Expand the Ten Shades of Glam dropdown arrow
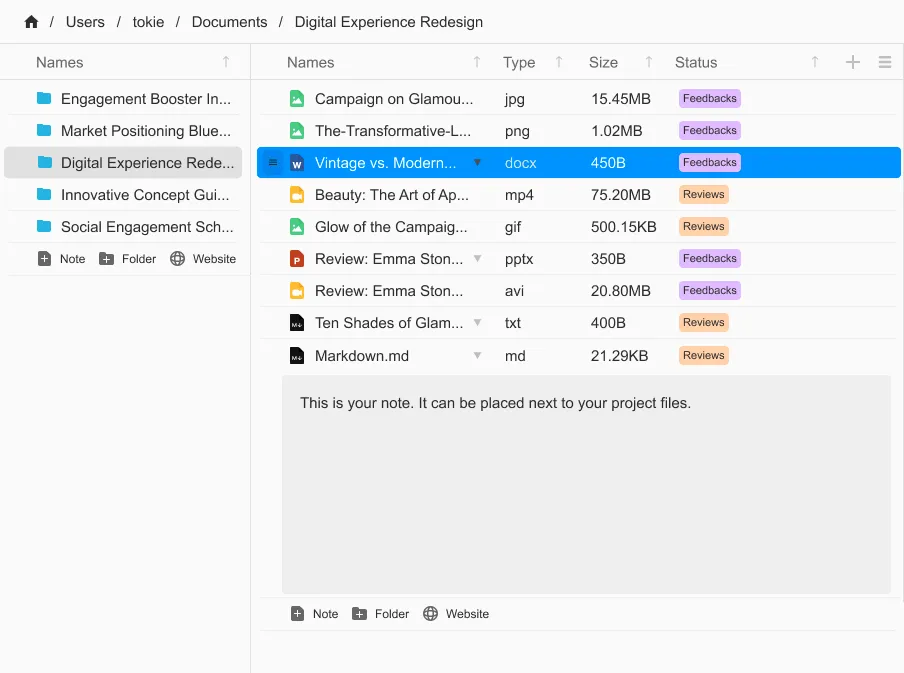904x673 pixels. [477, 323]
